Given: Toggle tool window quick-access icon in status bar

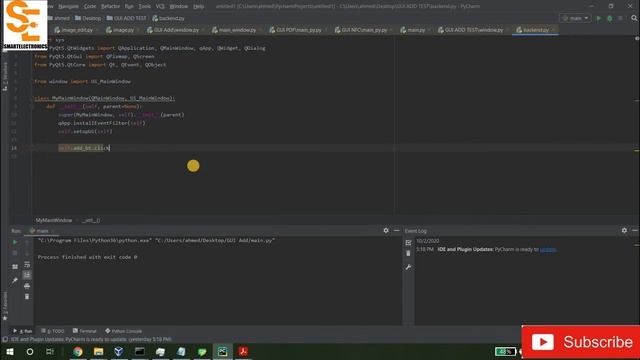Looking at the screenshot, I should click(x=5, y=340).
